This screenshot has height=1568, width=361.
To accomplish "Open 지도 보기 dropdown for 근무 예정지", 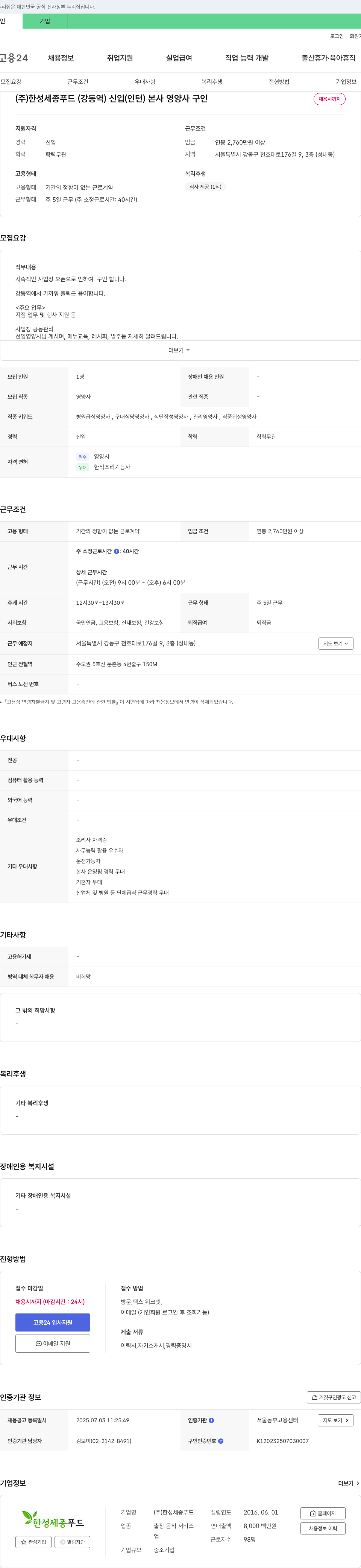I will [x=335, y=644].
